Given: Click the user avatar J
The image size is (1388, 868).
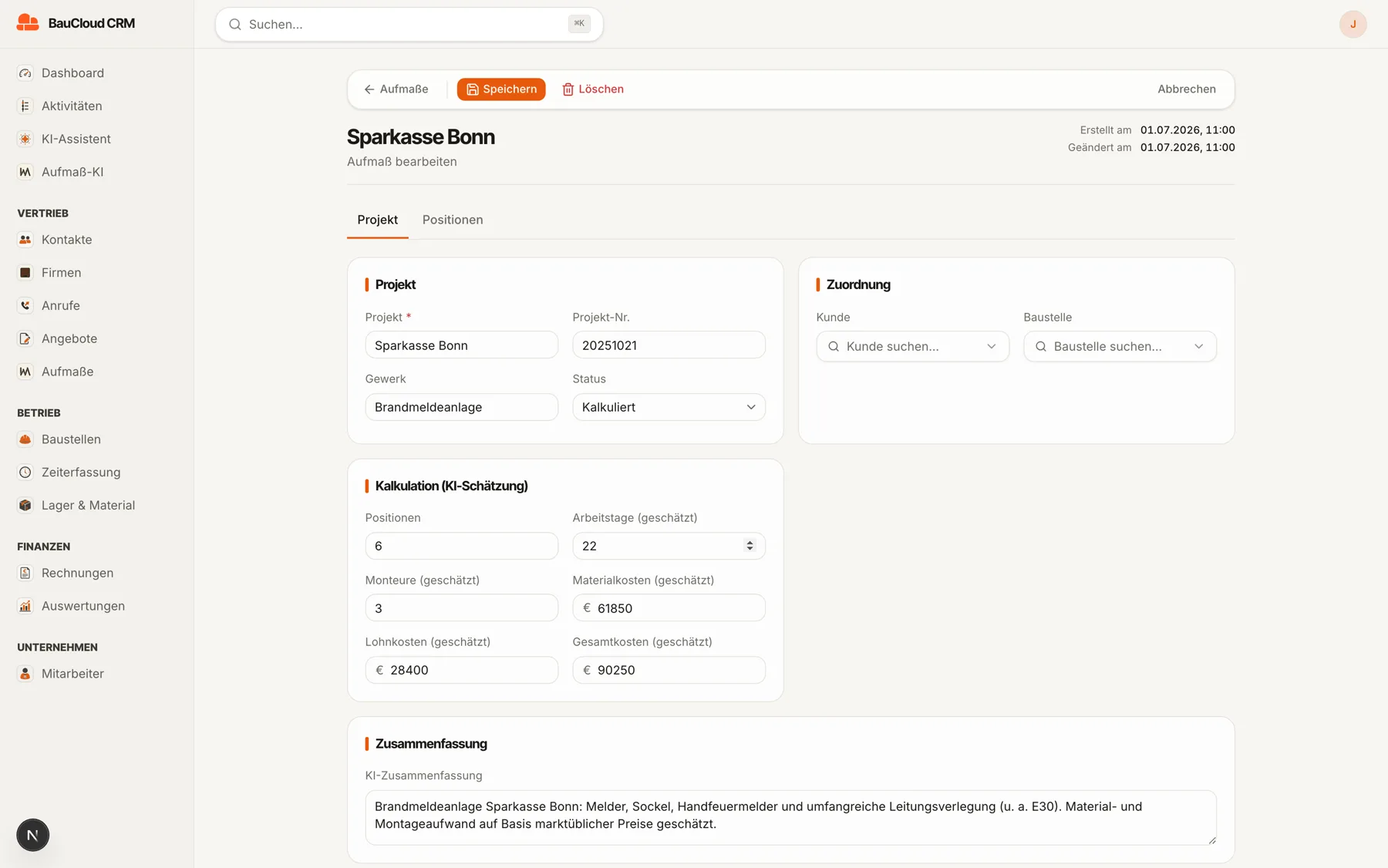Looking at the screenshot, I should pyautogui.click(x=1353, y=24).
